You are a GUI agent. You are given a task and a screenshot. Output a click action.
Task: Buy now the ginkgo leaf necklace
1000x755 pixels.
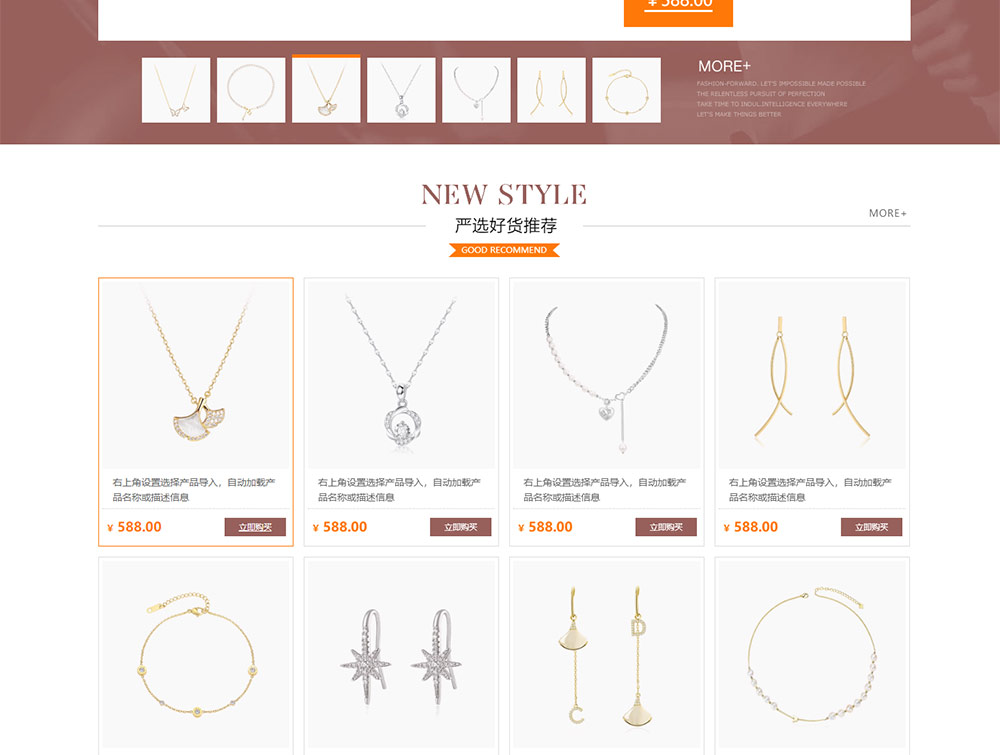(x=255, y=527)
